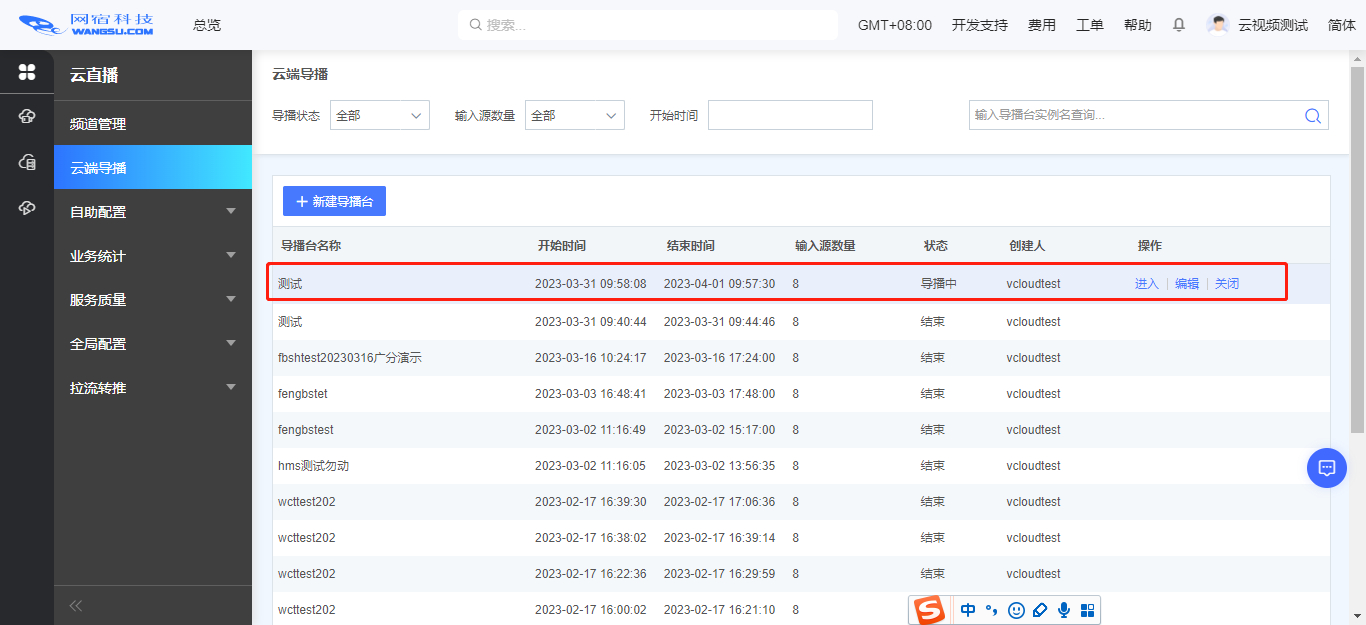The image size is (1366, 625).
Task: Click the magnifier icon in instance search
Action: coord(1313,116)
